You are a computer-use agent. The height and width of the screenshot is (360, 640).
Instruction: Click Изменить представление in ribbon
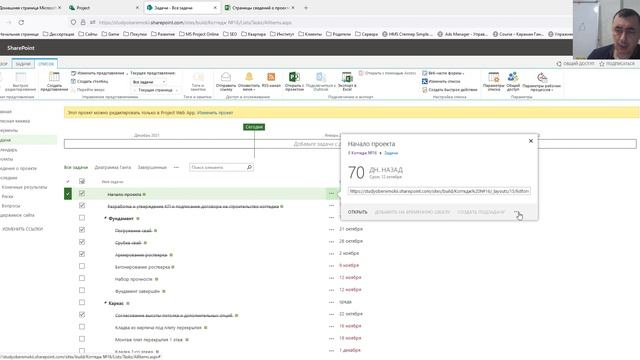pyautogui.click(x=98, y=73)
